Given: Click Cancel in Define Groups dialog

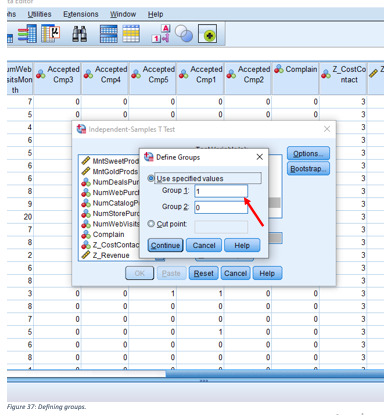Looking at the screenshot, I should [x=204, y=245].
